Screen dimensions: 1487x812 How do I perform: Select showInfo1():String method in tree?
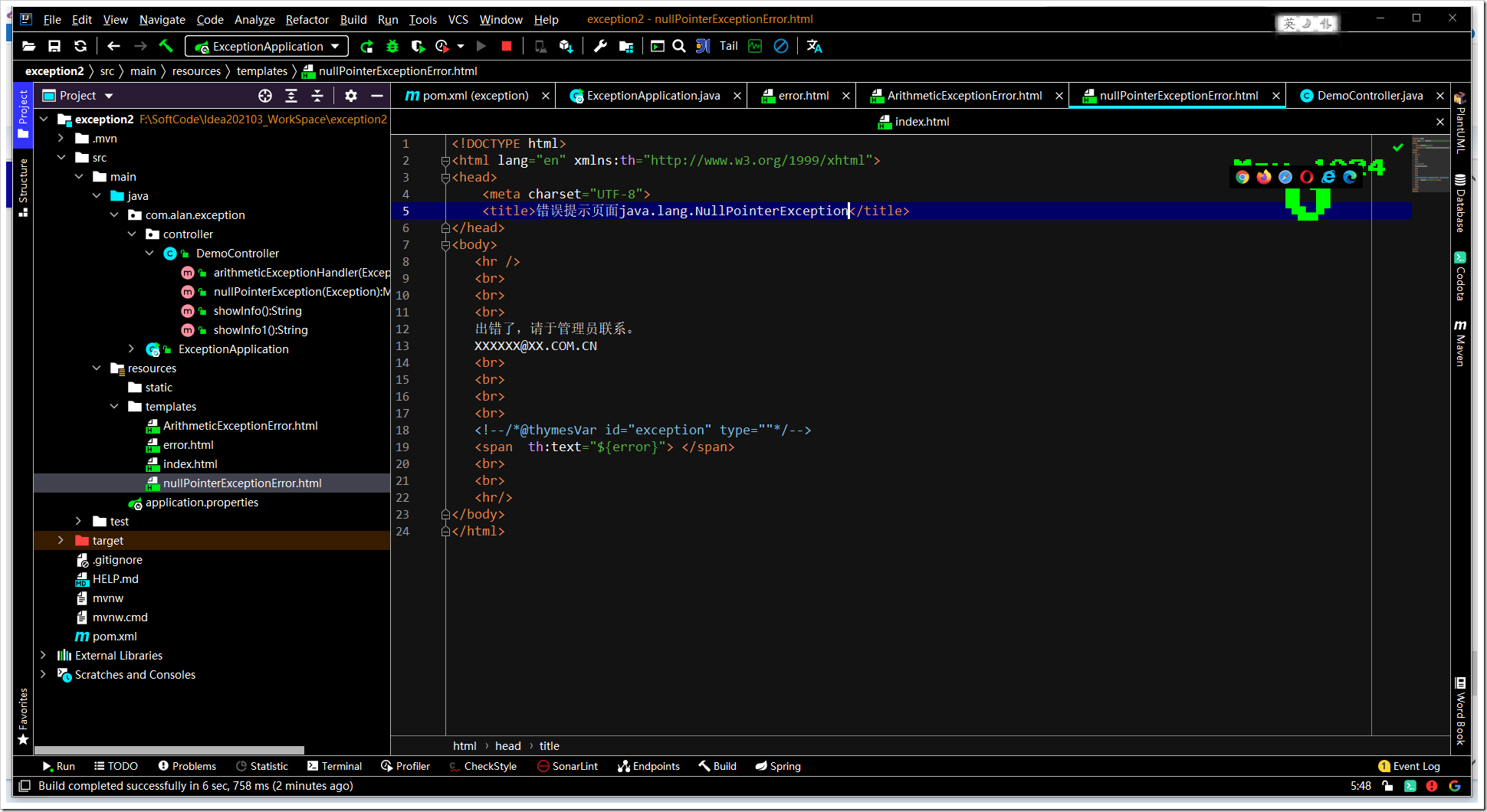tap(261, 330)
